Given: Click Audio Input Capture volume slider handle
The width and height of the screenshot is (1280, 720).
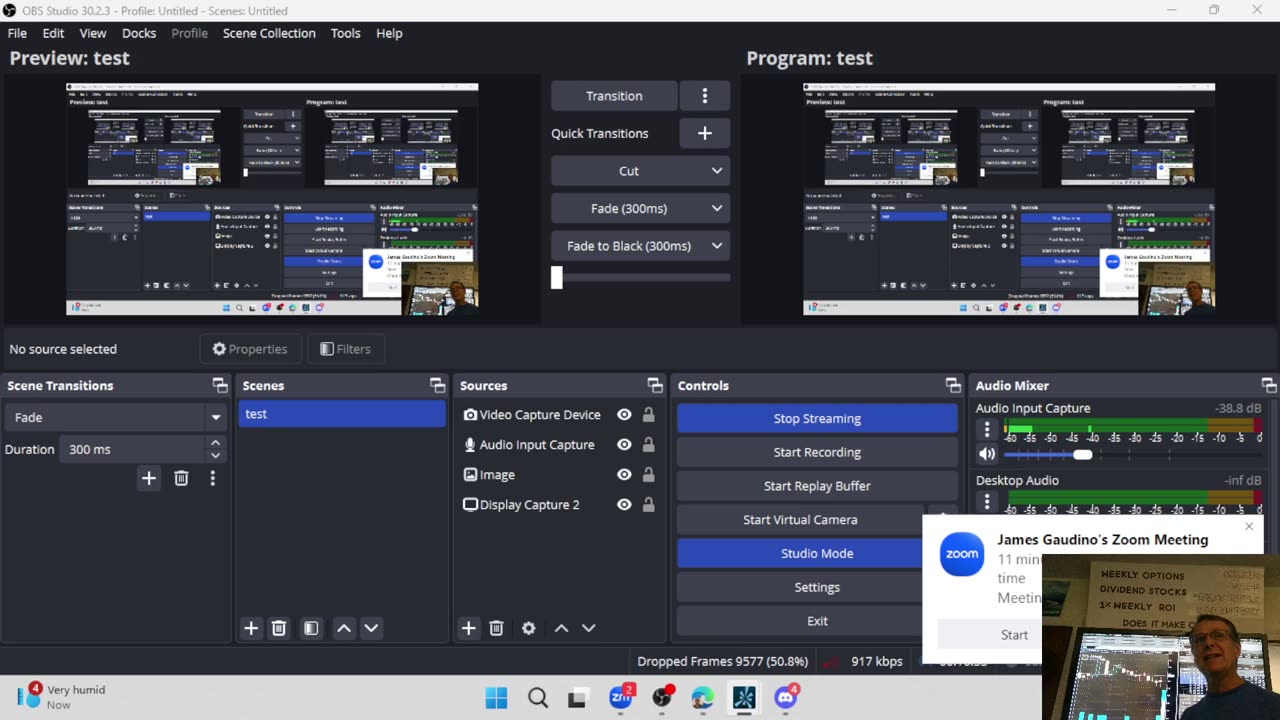Looking at the screenshot, I should [x=1083, y=454].
